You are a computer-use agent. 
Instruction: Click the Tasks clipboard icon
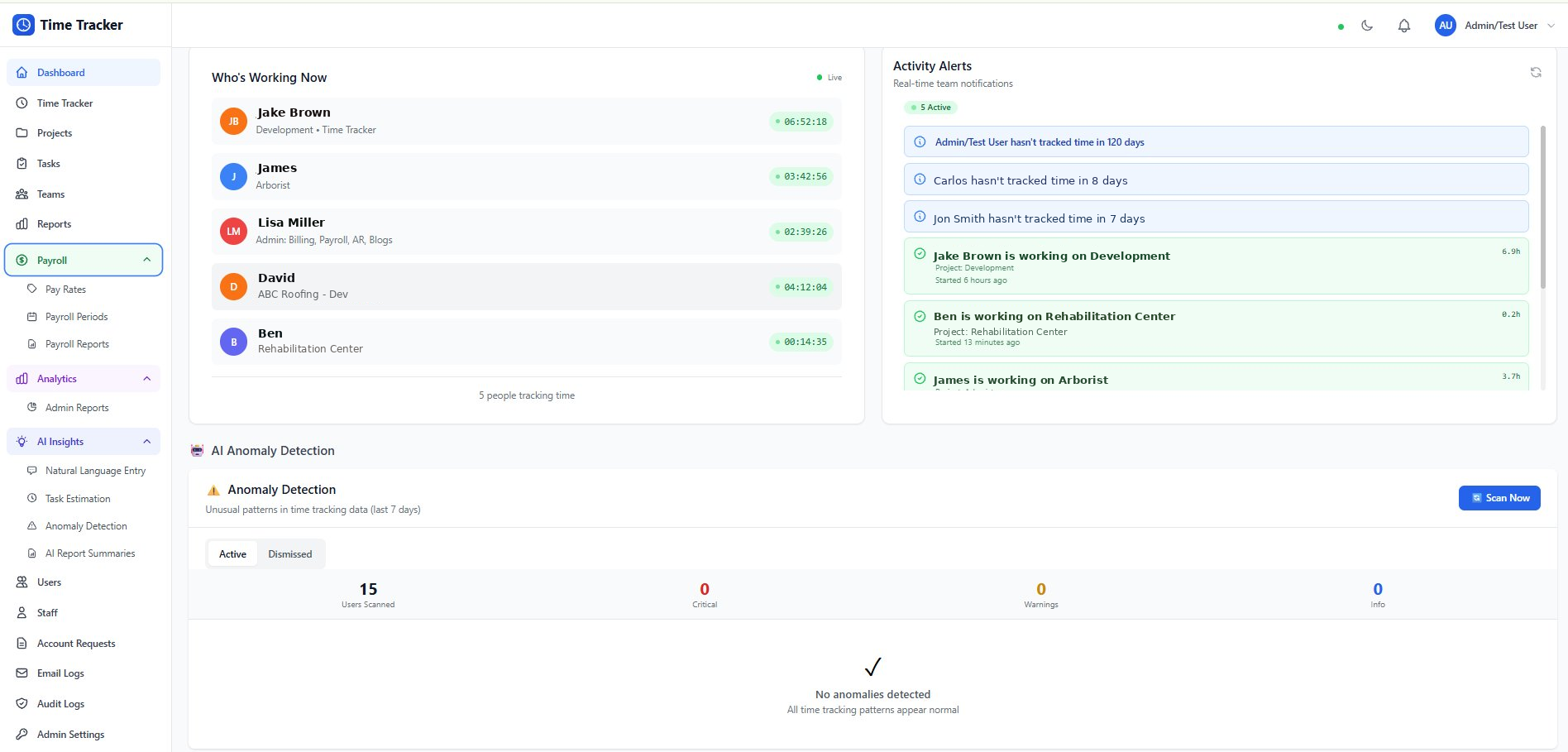[22, 164]
